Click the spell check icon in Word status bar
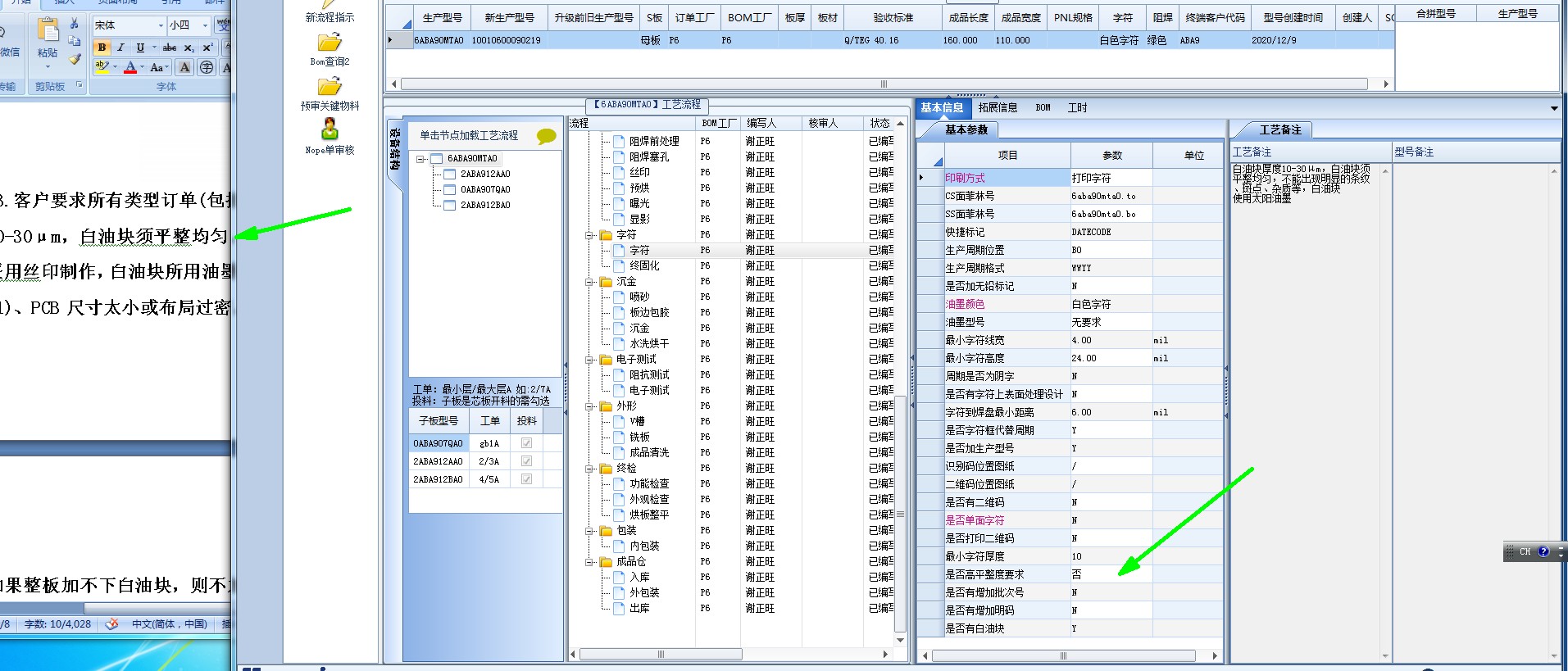Viewport: 1568px width, 671px height. (112, 624)
